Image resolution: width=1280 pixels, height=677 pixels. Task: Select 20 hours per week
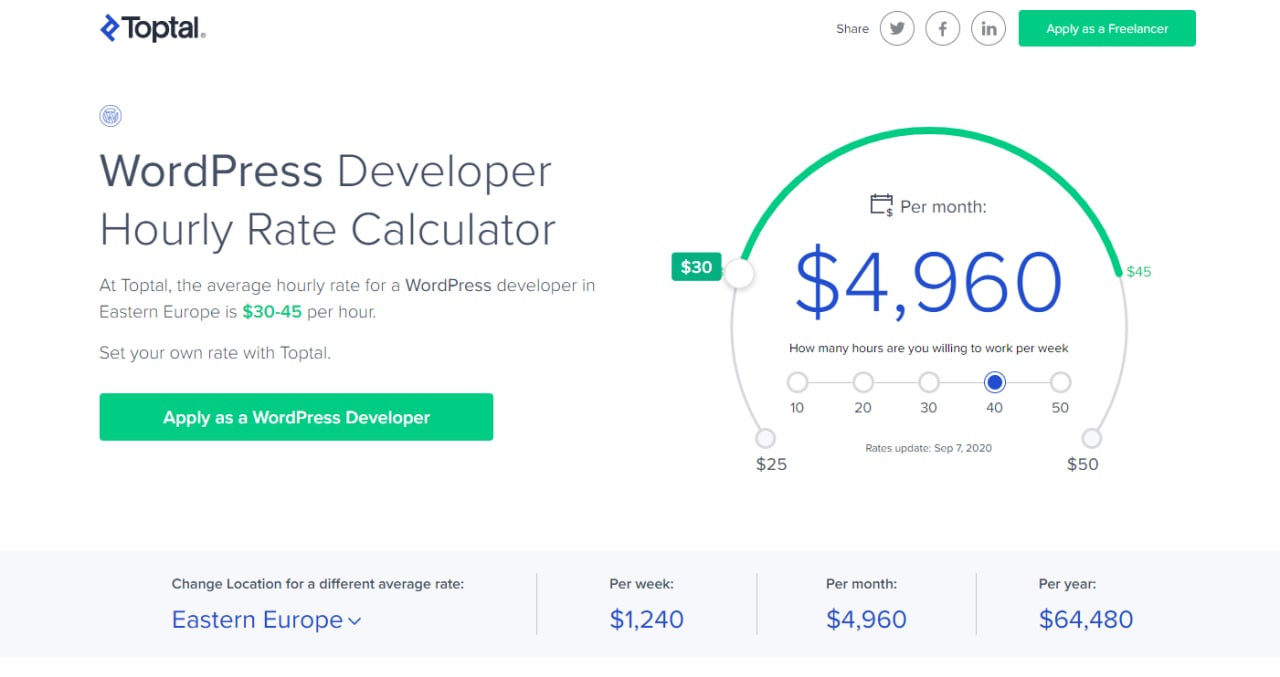pyautogui.click(x=863, y=382)
